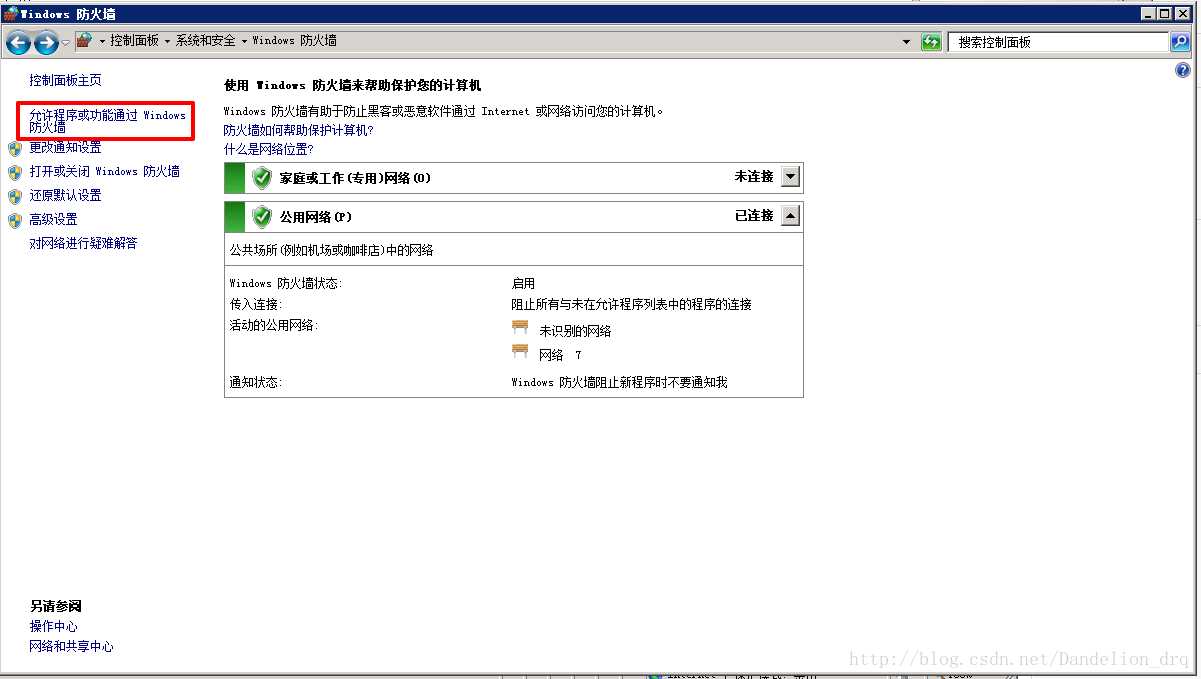
Task: Click shield icon next to 高级设置
Action: pyautogui.click(x=14, y=220)
